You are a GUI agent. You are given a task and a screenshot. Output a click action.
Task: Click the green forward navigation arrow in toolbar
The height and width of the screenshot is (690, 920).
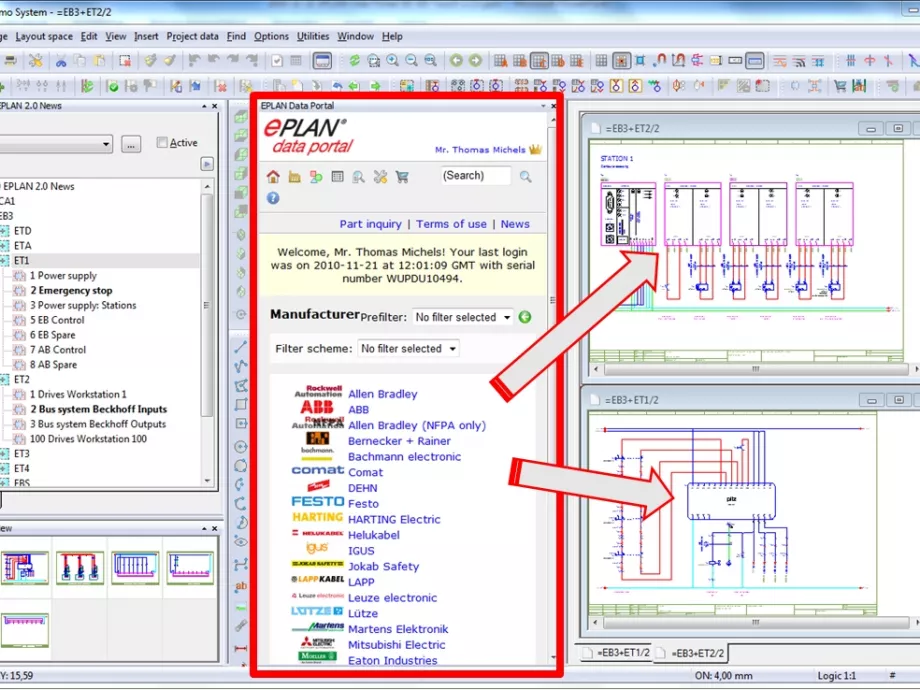point(475,60)
